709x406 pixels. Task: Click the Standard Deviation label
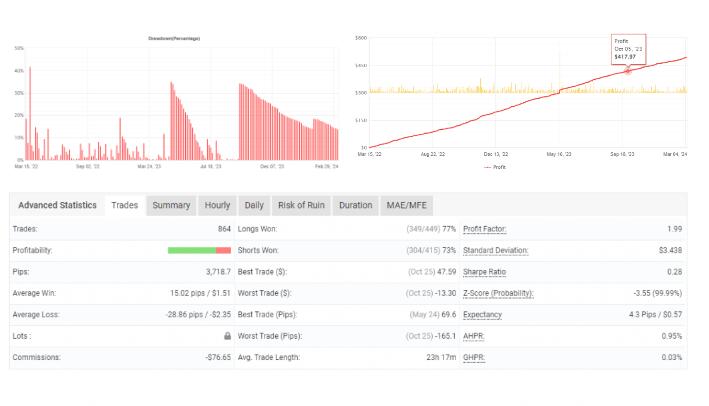[495, 250]
